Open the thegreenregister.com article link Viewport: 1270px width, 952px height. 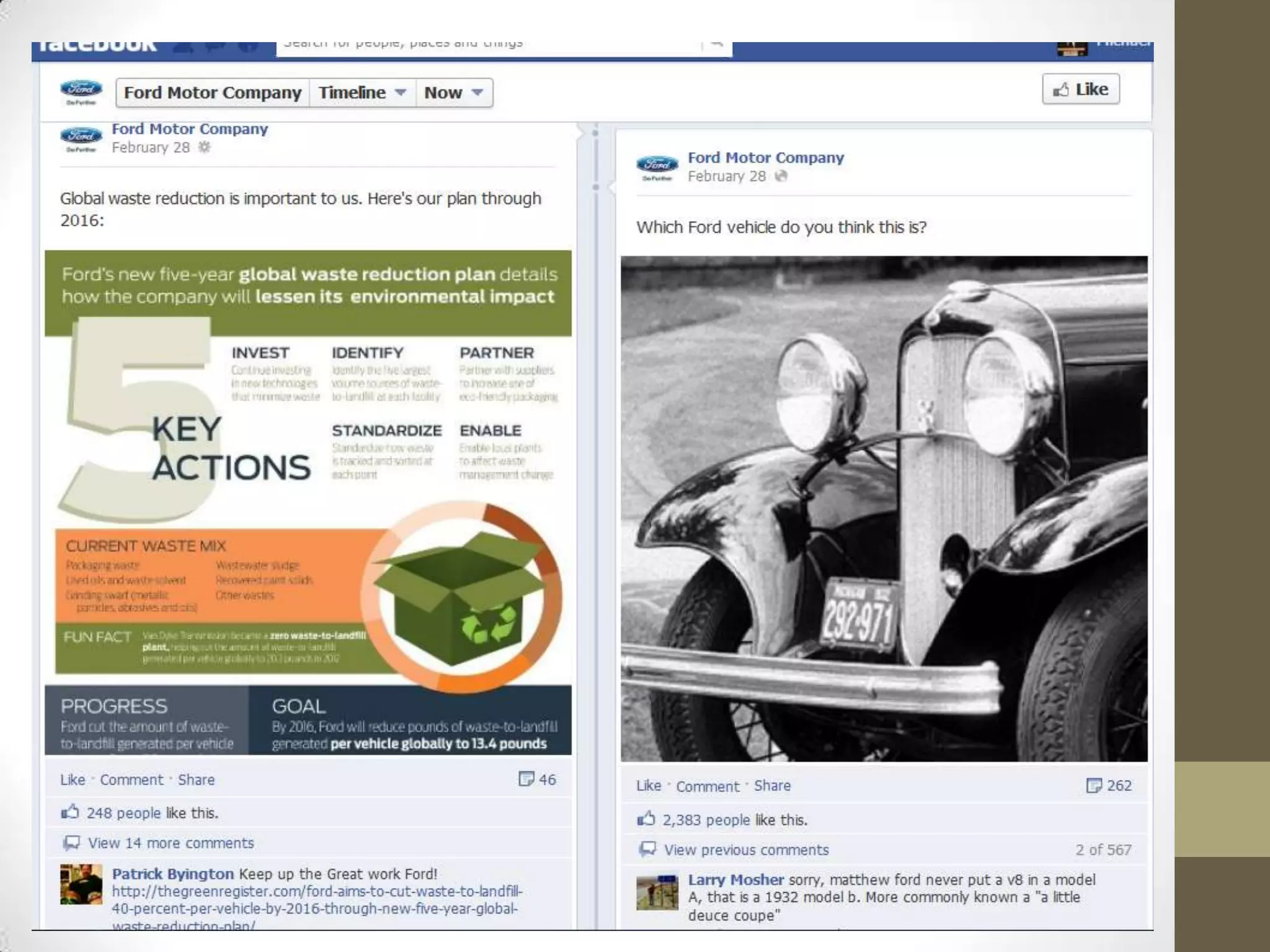317,909
